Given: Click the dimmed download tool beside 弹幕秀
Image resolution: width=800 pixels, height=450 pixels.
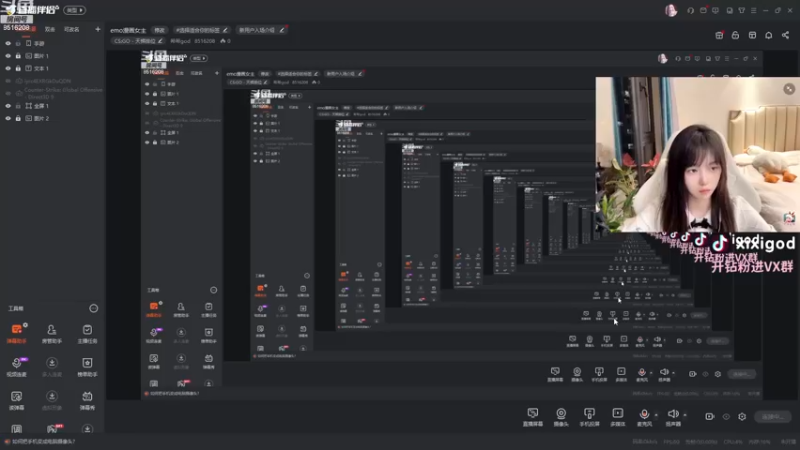Looking at the screenshot, I should pos(52,400).
